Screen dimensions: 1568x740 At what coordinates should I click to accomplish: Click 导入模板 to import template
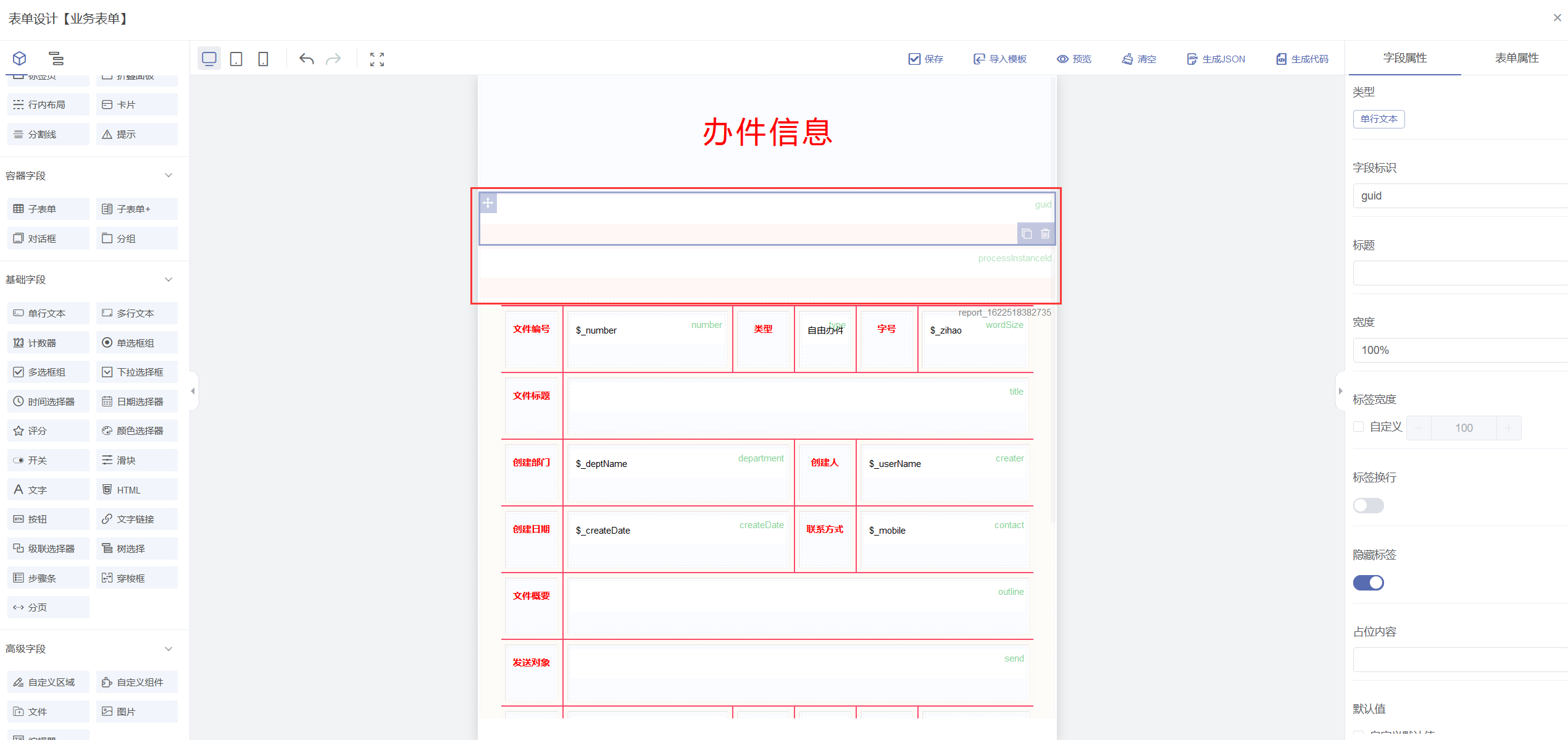[x=1000, y=59]
